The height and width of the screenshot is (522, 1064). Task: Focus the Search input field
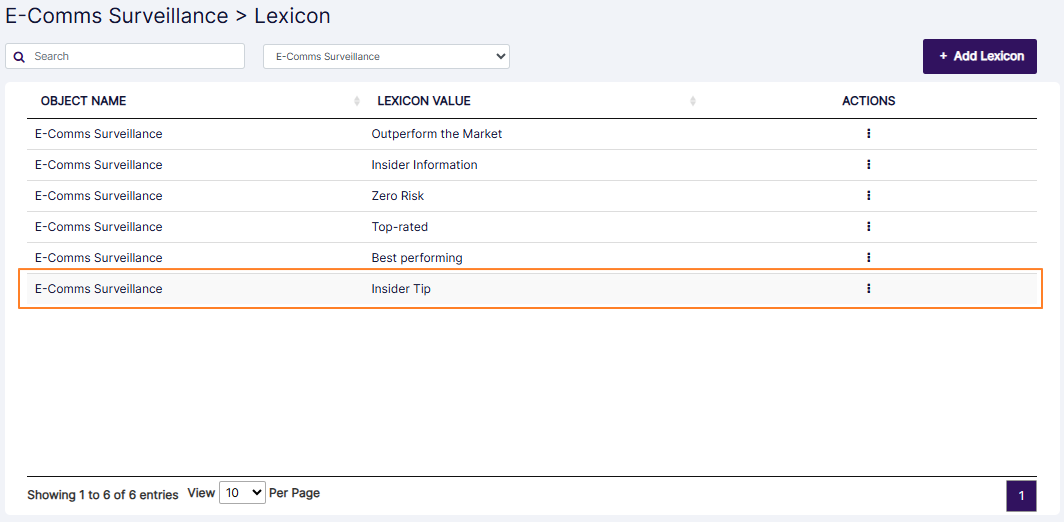coord(125,56)
